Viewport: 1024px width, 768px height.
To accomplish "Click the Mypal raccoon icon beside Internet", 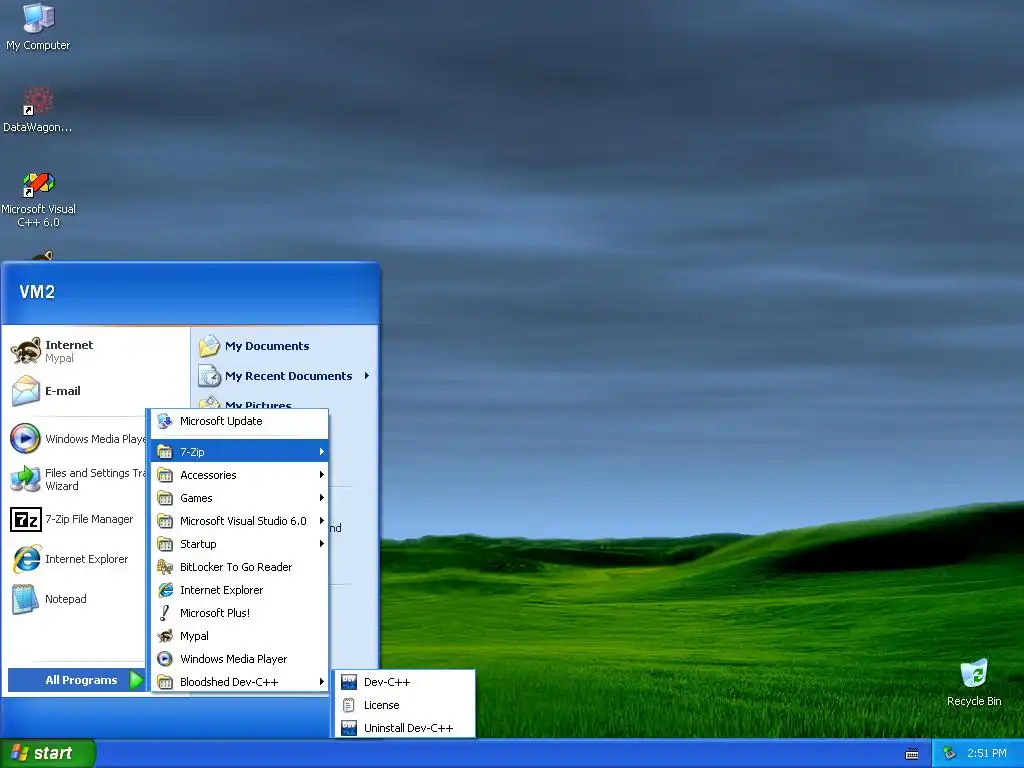I will tap(26, 351).
